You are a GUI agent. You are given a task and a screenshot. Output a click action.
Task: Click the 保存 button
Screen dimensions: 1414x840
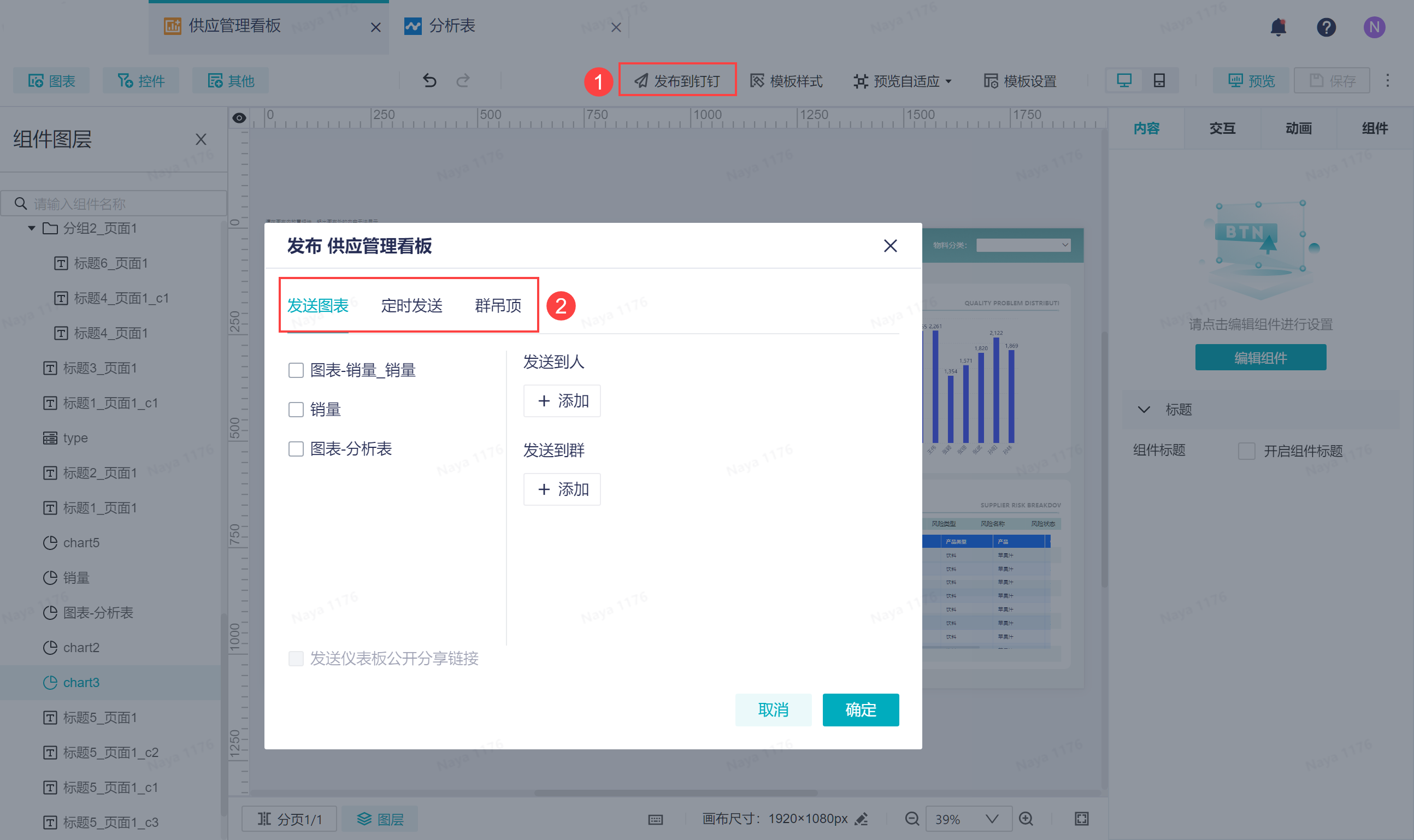point(1331,80)
